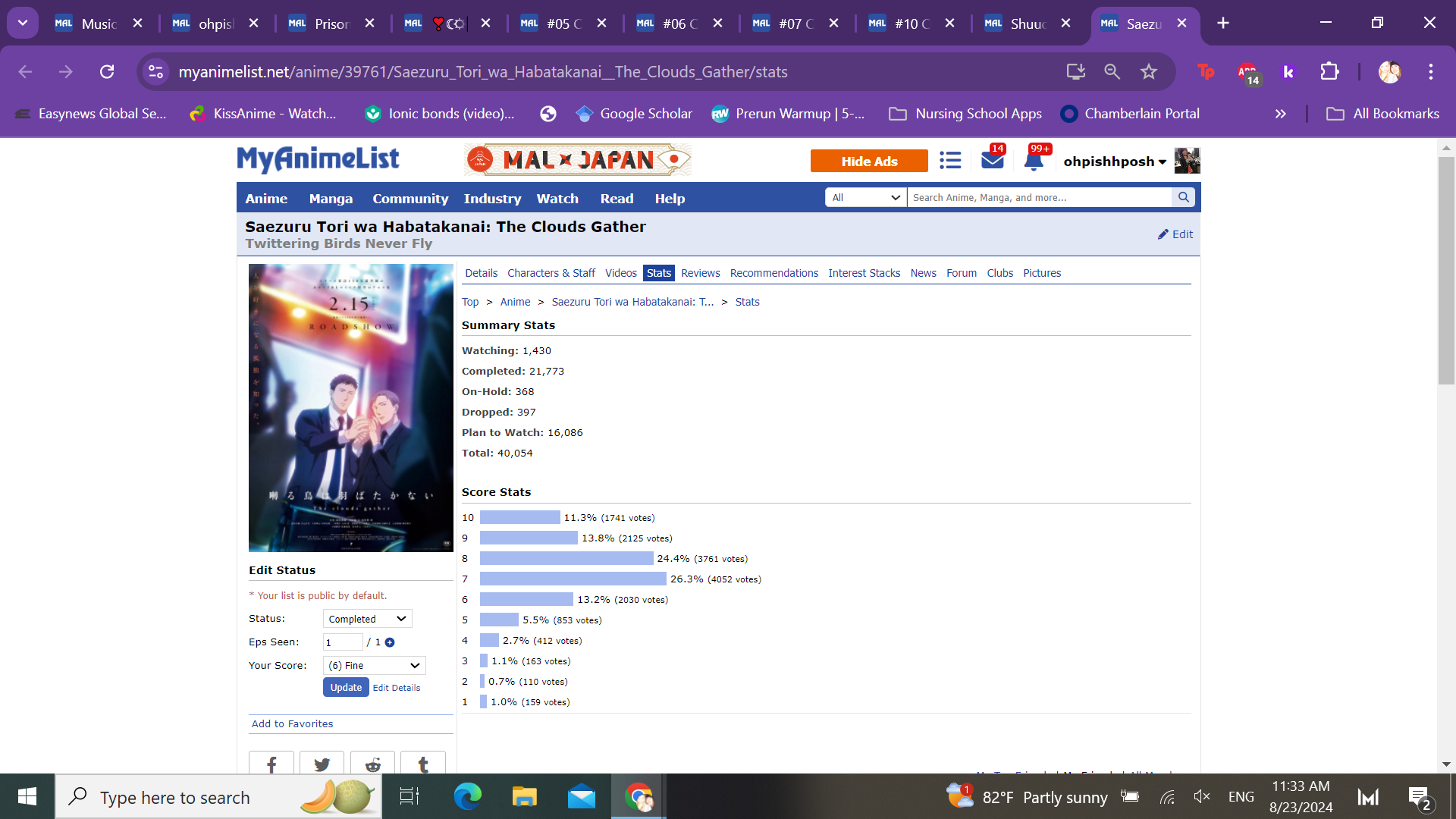Open the Community menu
Screen dimensions: 1456x819
tap(410, 199)
